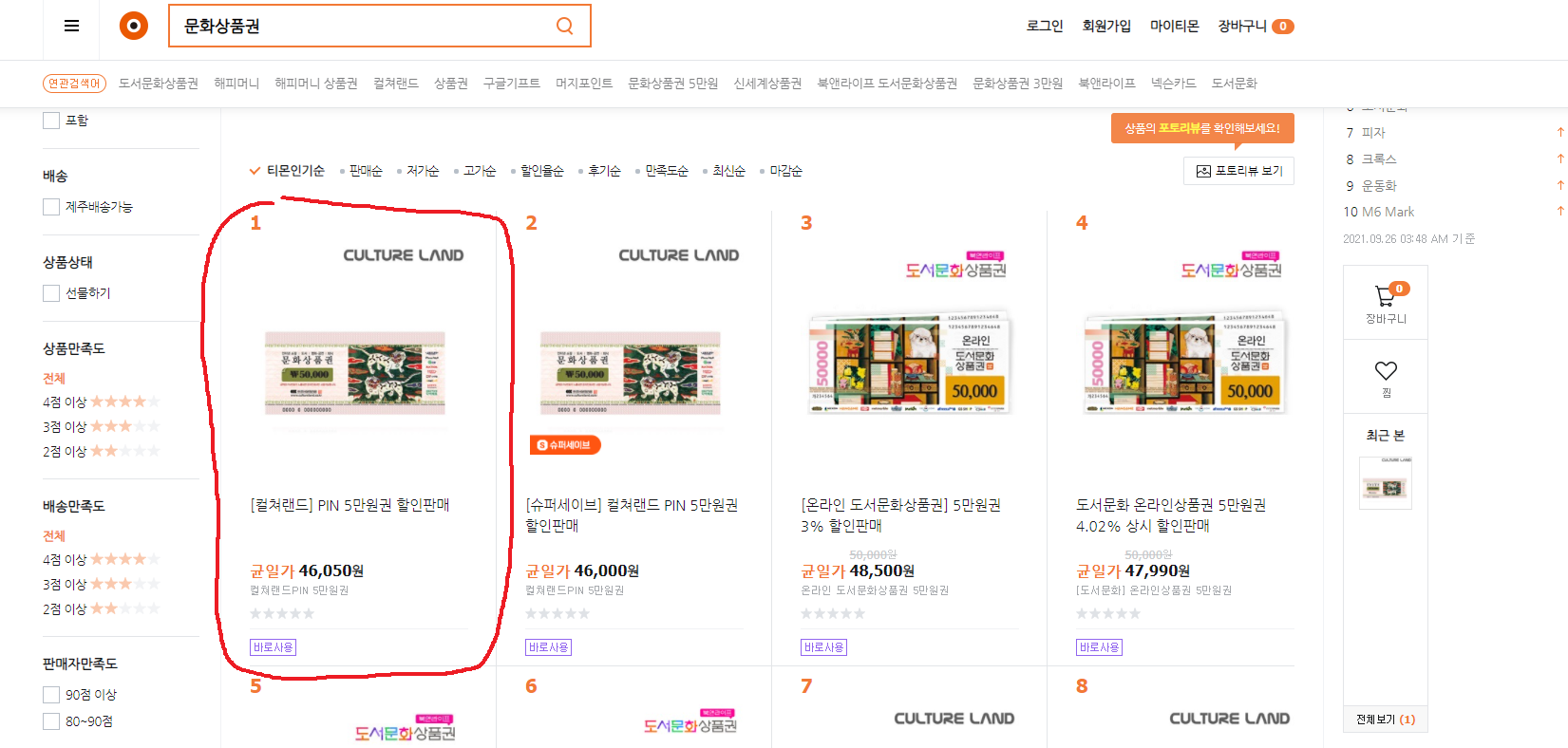Click the up arrow beside 피자 ranking
The width and height of the screenshot is (1568, 748).
pos(1559,132)
